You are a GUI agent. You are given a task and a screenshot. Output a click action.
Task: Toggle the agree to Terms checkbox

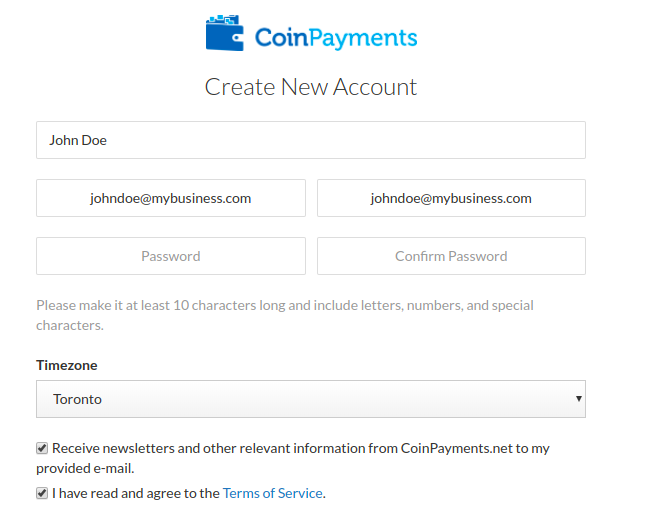coord(42,493)
